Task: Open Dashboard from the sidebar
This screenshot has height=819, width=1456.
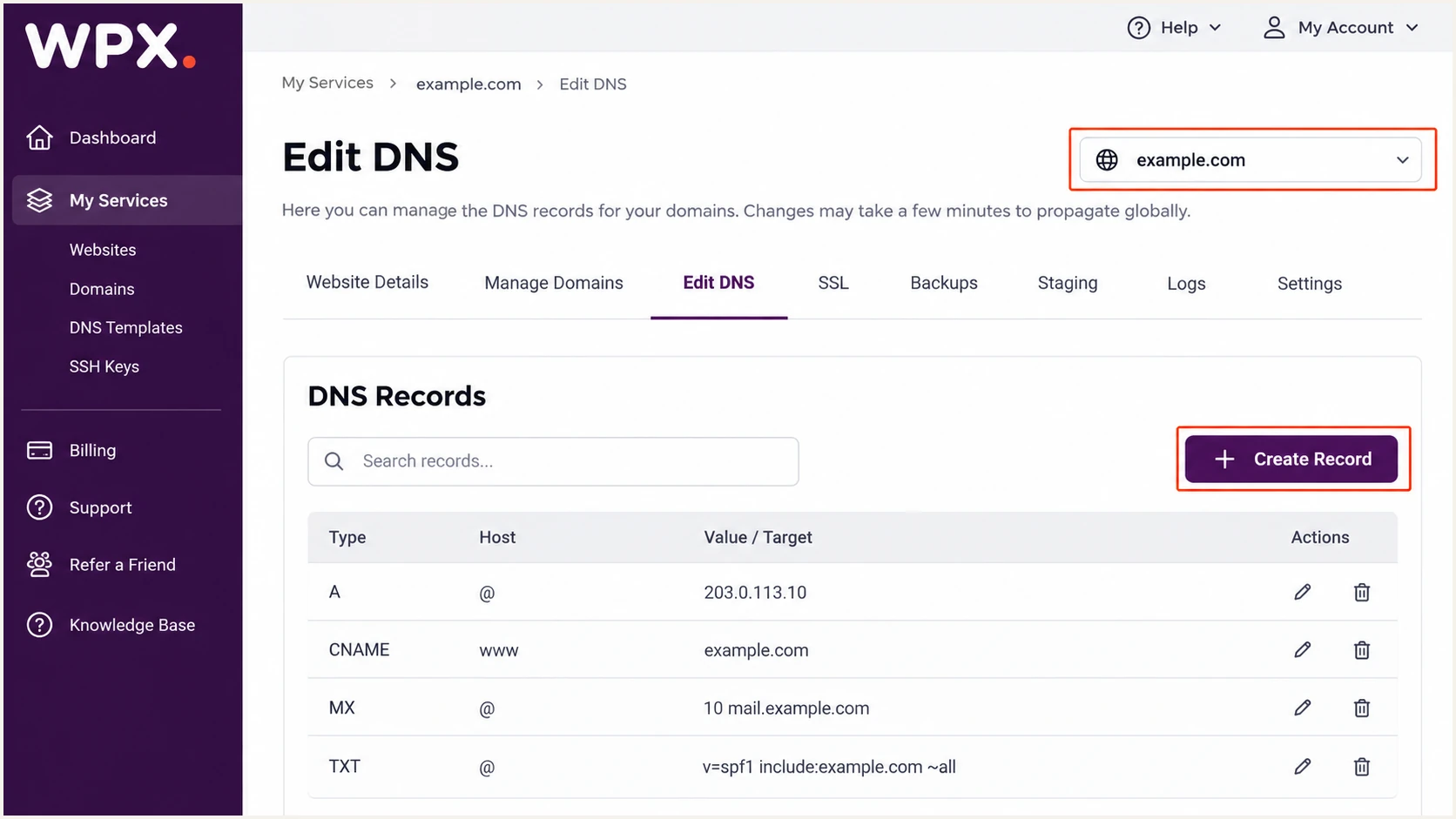Action: click(112, 138)
